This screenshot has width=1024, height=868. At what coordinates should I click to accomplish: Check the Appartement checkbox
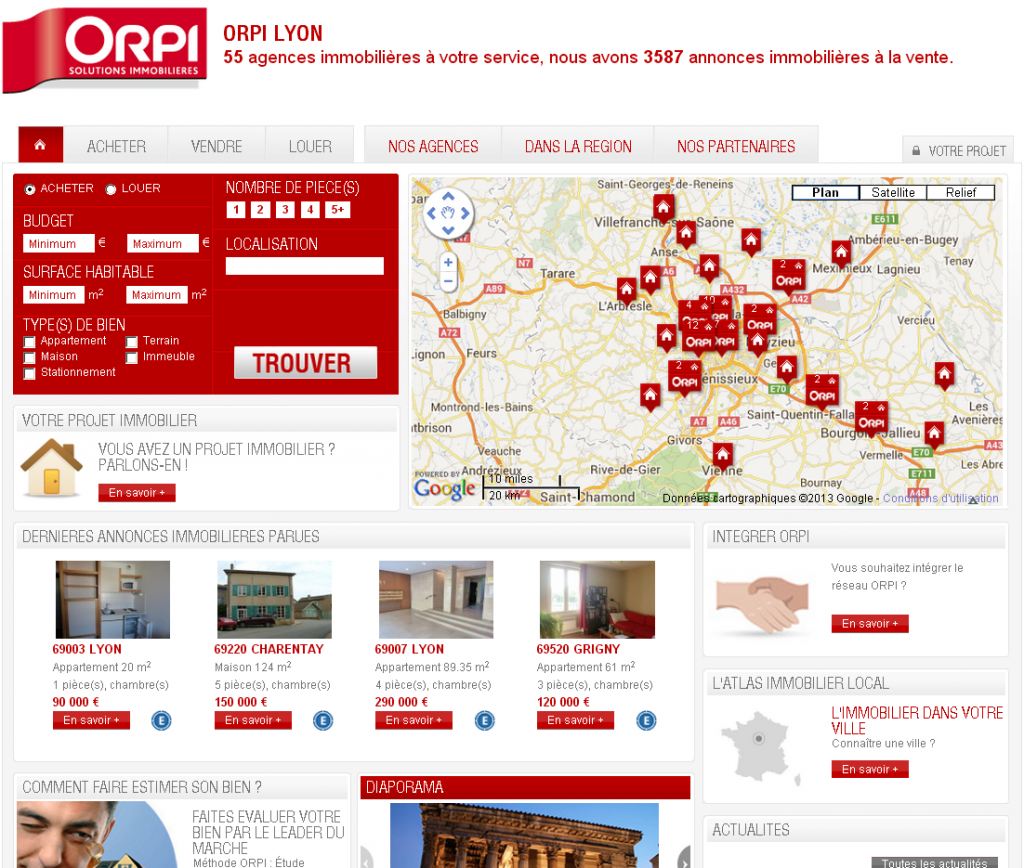pos(29,342)
